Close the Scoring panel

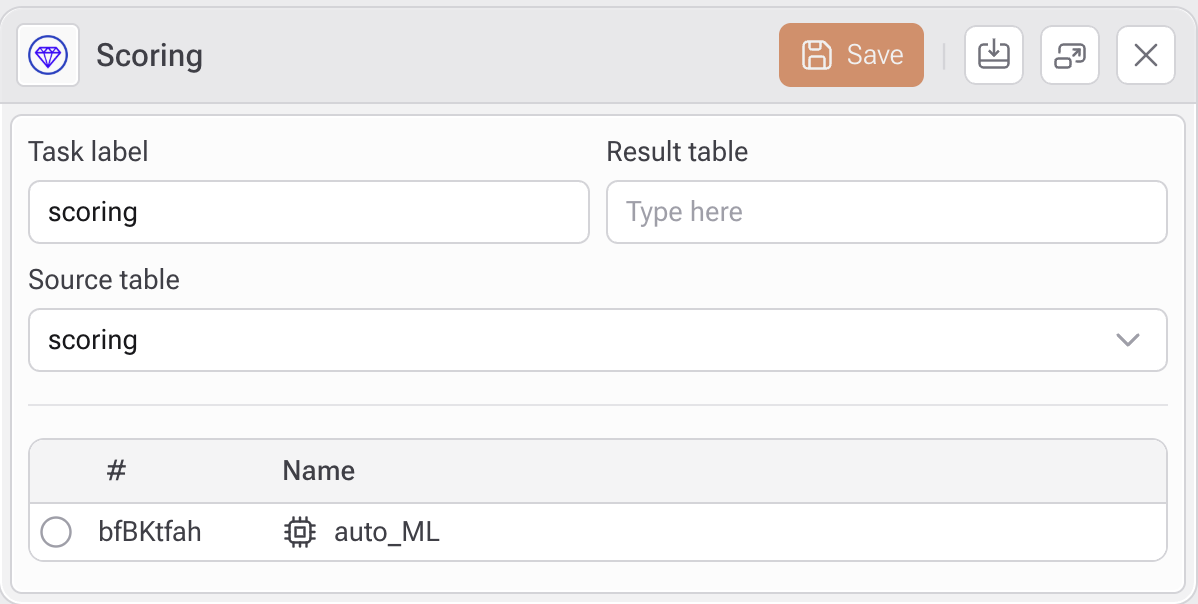(1146, 55)
